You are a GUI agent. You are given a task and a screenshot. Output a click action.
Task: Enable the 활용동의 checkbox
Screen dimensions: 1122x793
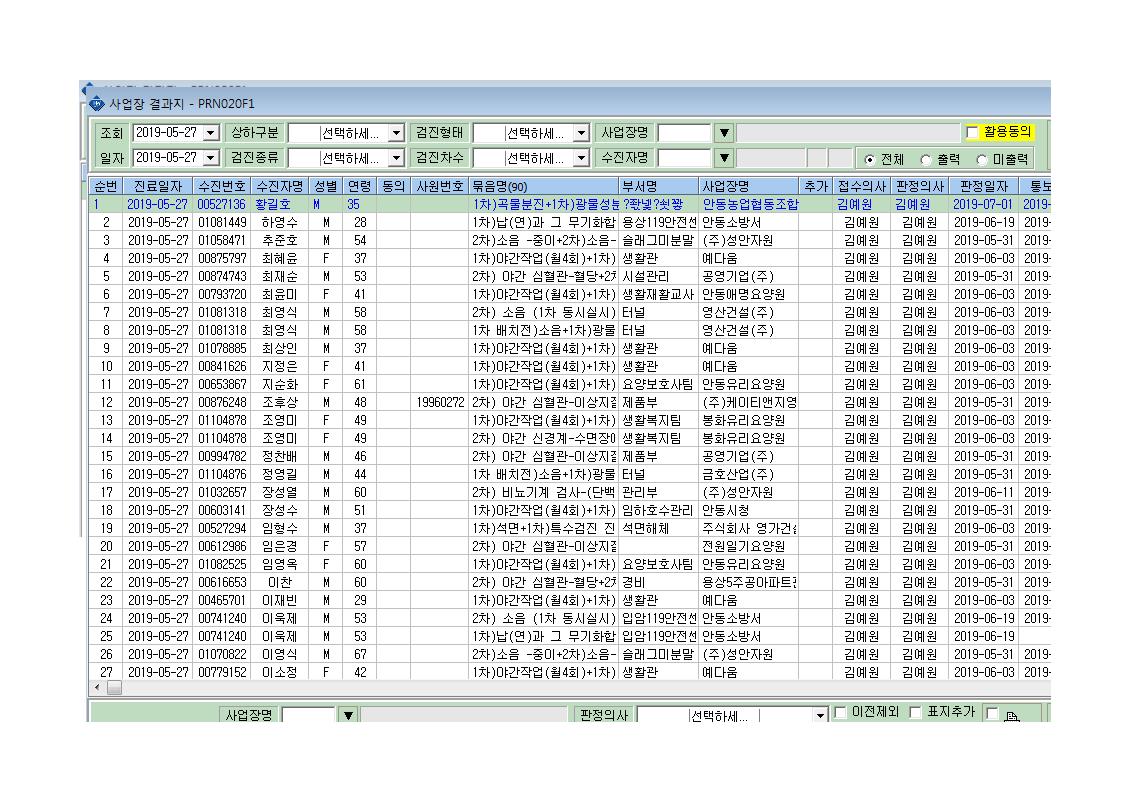pos(972,132)
